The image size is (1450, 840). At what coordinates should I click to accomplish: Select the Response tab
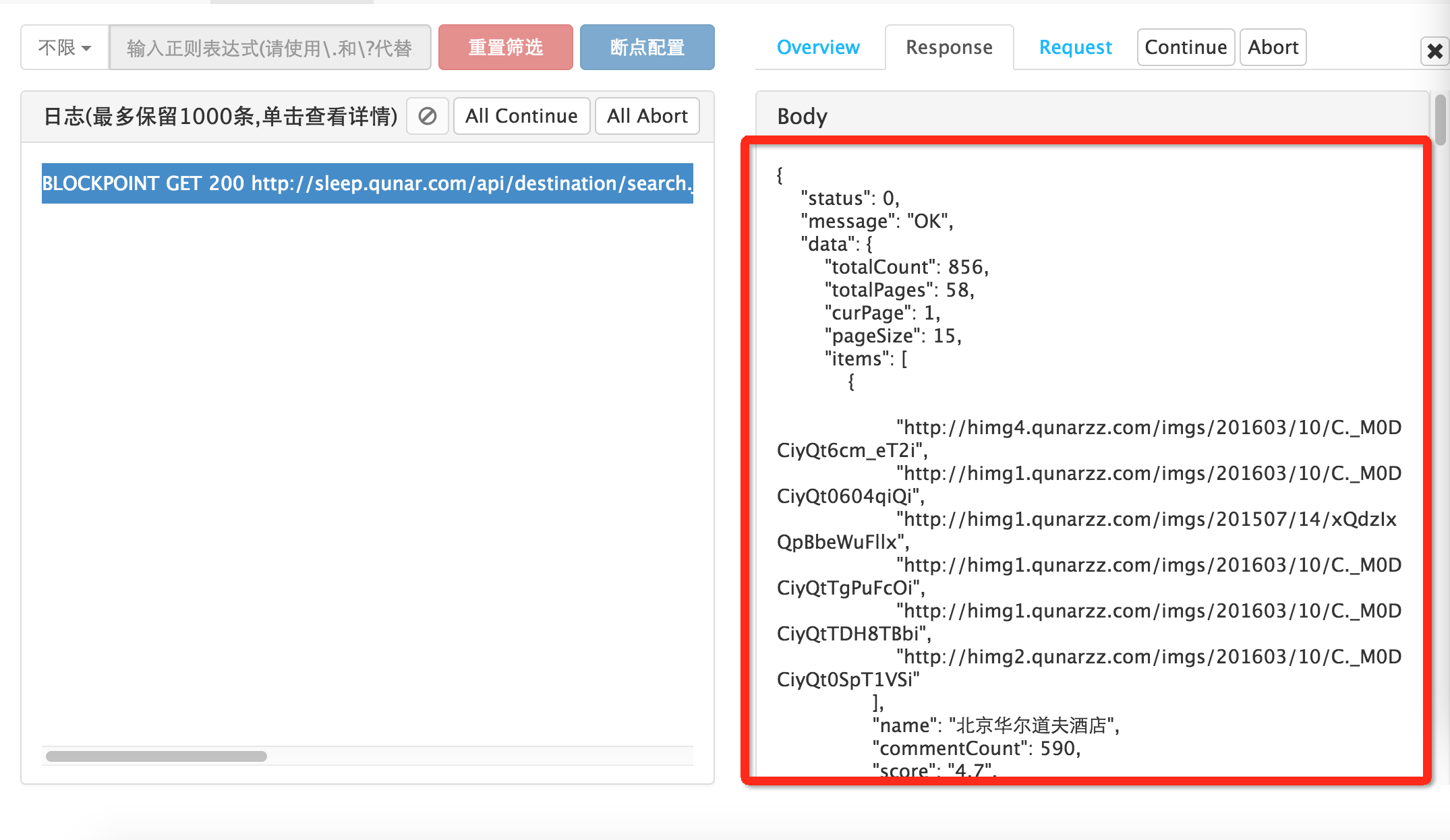tap(949, 47)
